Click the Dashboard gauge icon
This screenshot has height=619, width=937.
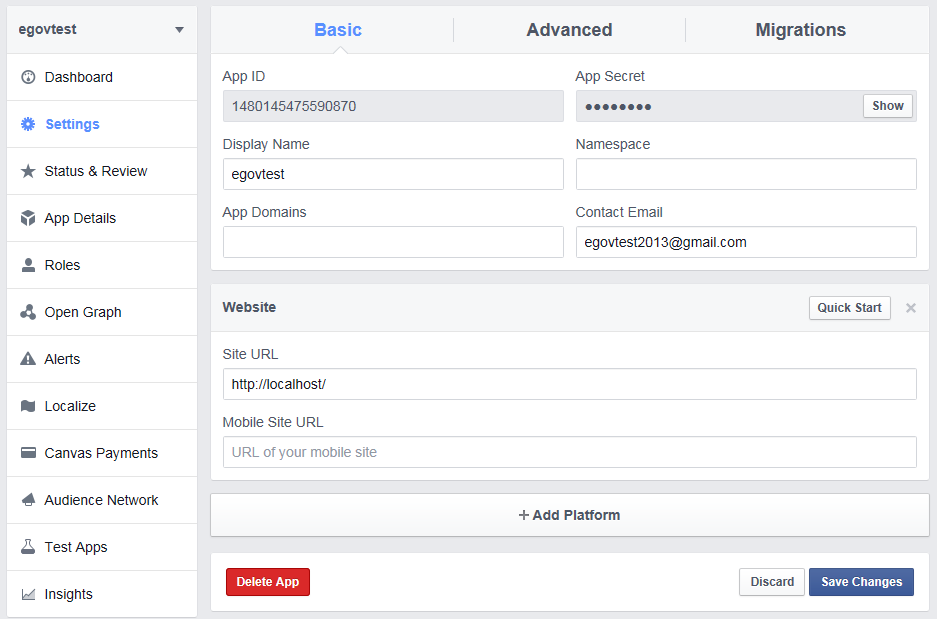[28, 77]
